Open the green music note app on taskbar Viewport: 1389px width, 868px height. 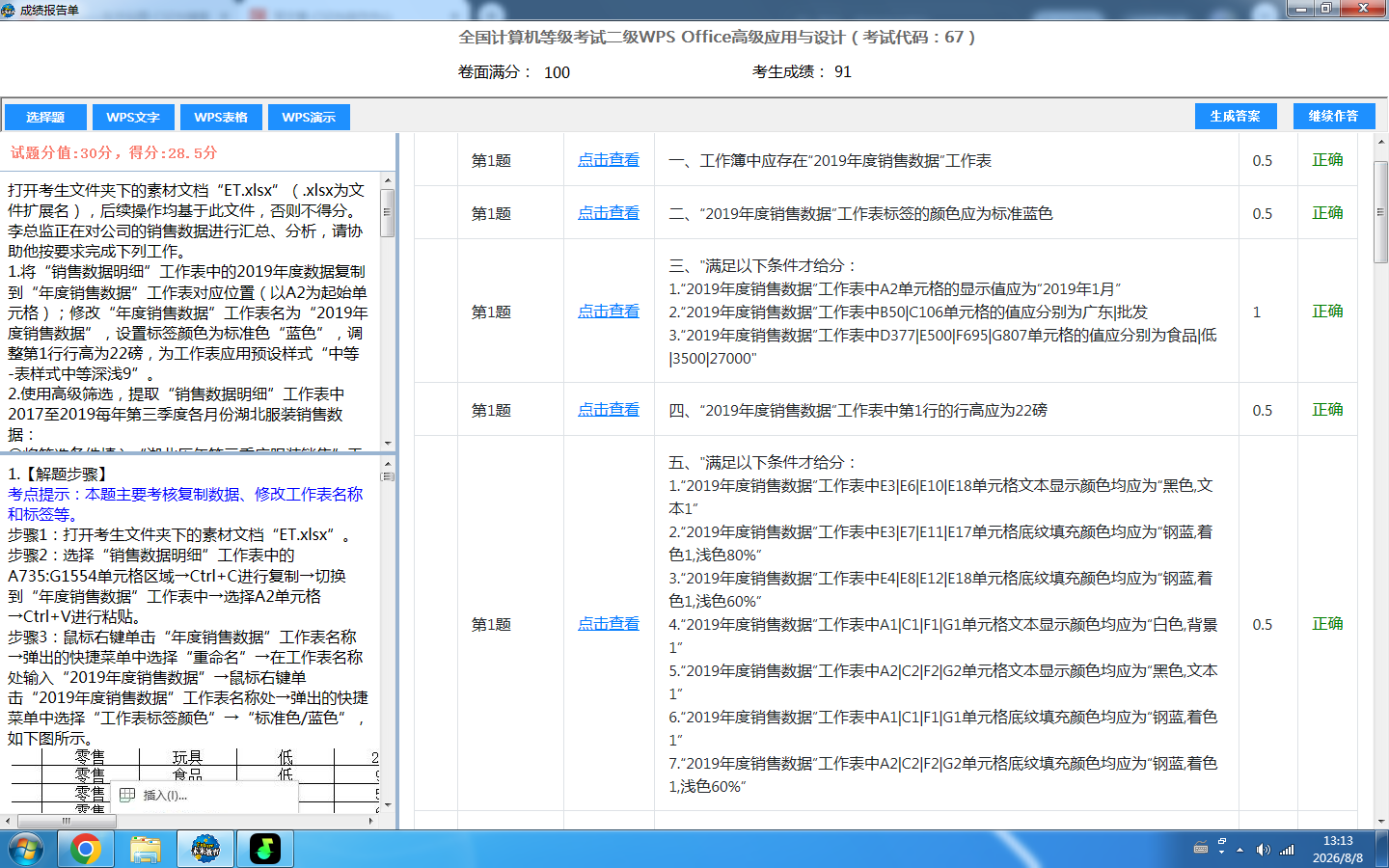(265, 850)
